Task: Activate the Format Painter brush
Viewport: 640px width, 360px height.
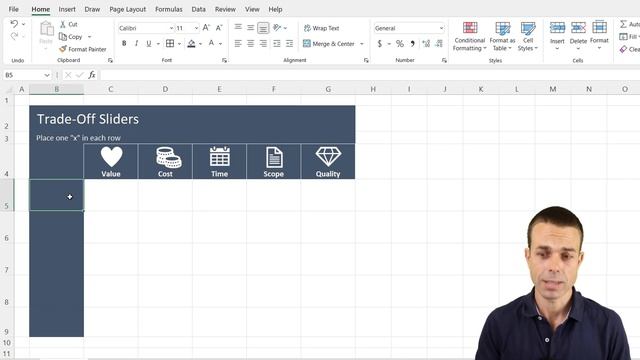Action: (x=83, y=49)
